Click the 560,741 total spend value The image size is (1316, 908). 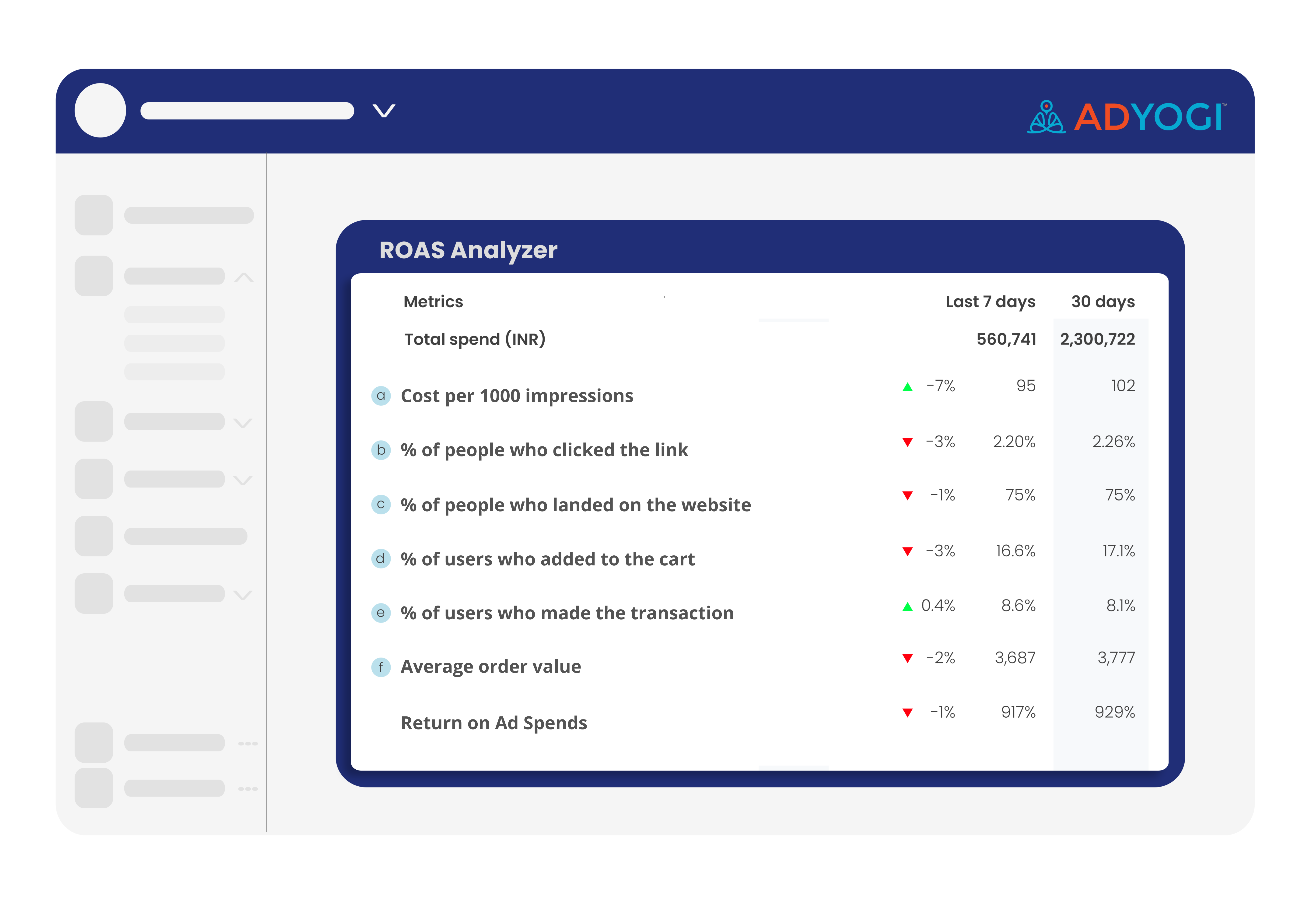[1006, 340]
